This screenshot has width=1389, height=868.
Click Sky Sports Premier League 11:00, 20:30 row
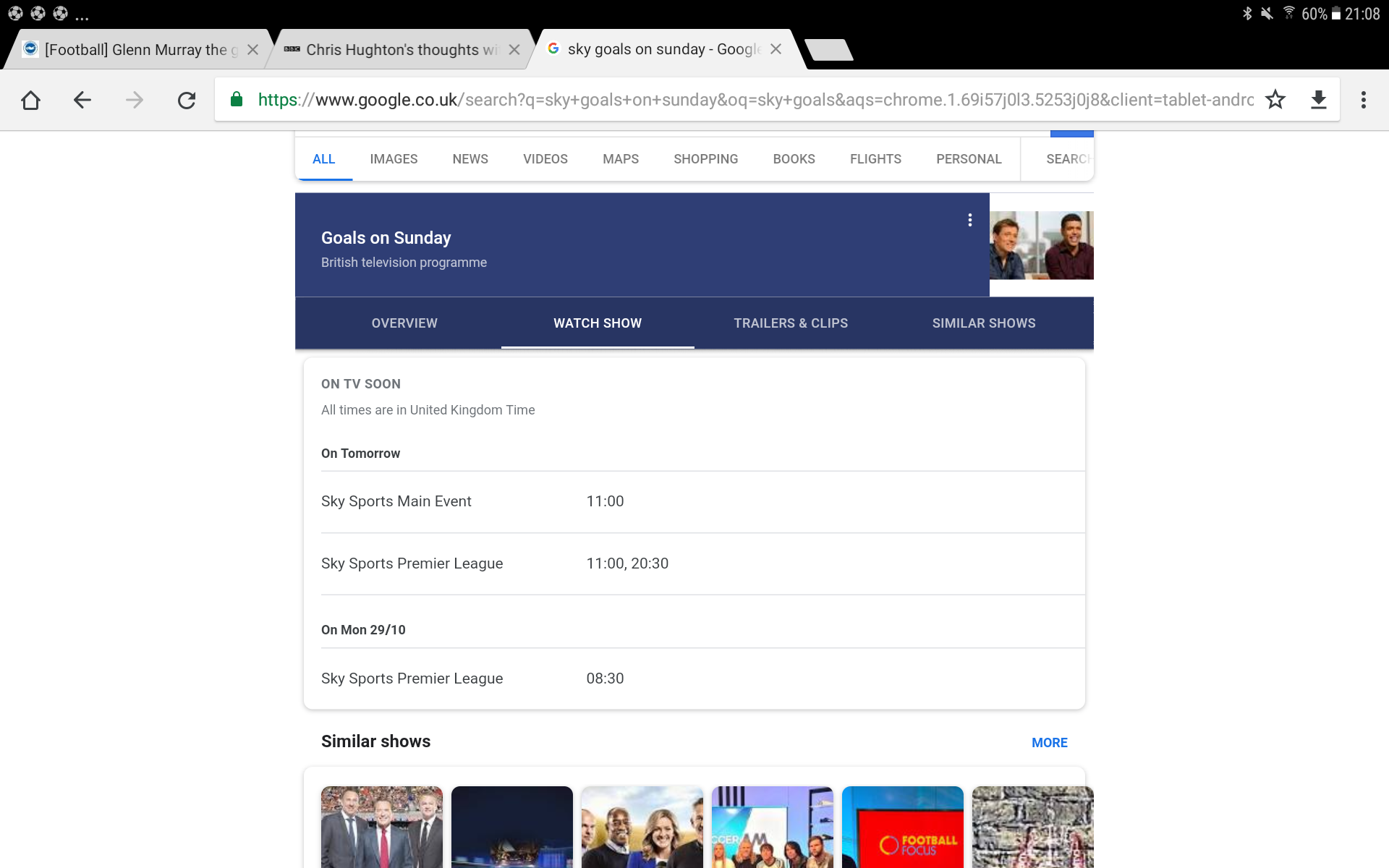tap(702, 564)
